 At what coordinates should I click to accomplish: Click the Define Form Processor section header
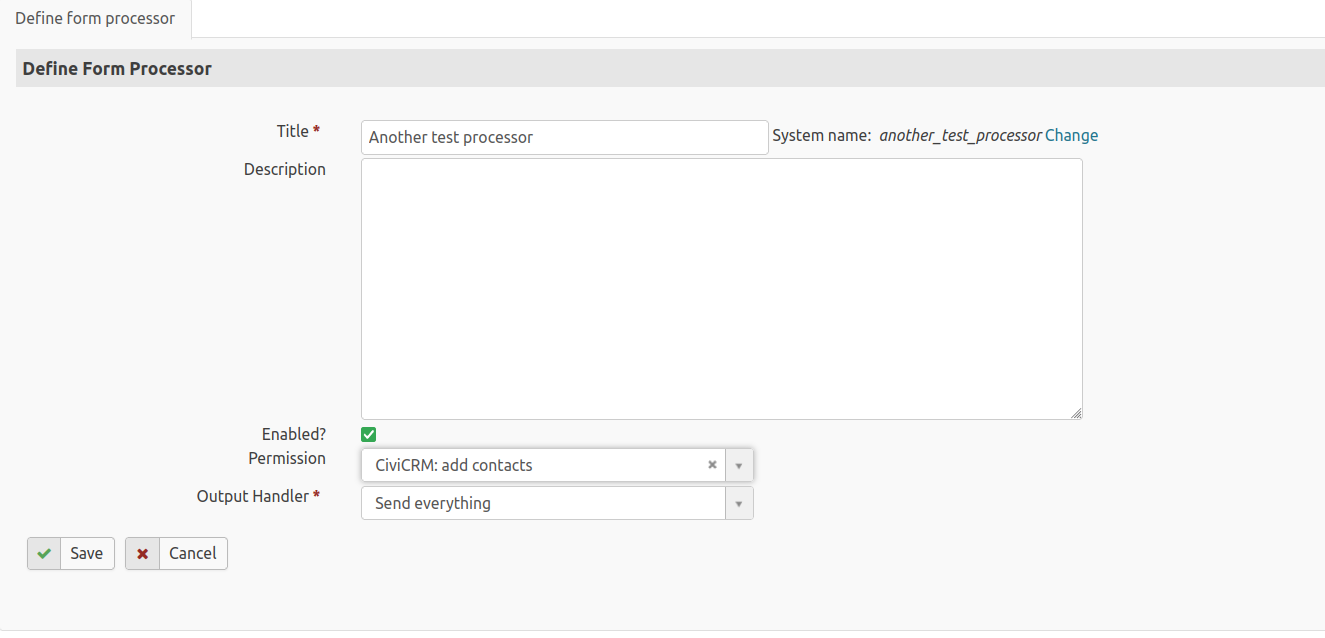(x=117, y=69)
